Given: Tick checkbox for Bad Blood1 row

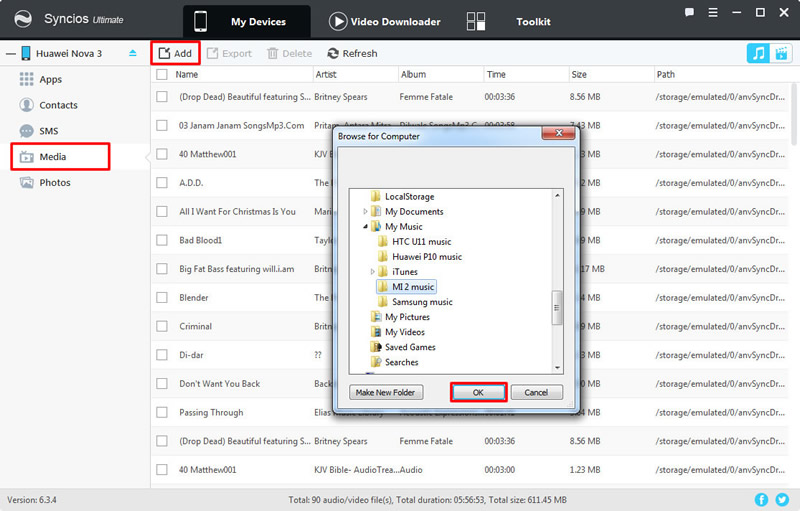Looking at the screenshot, I should 162,240.
